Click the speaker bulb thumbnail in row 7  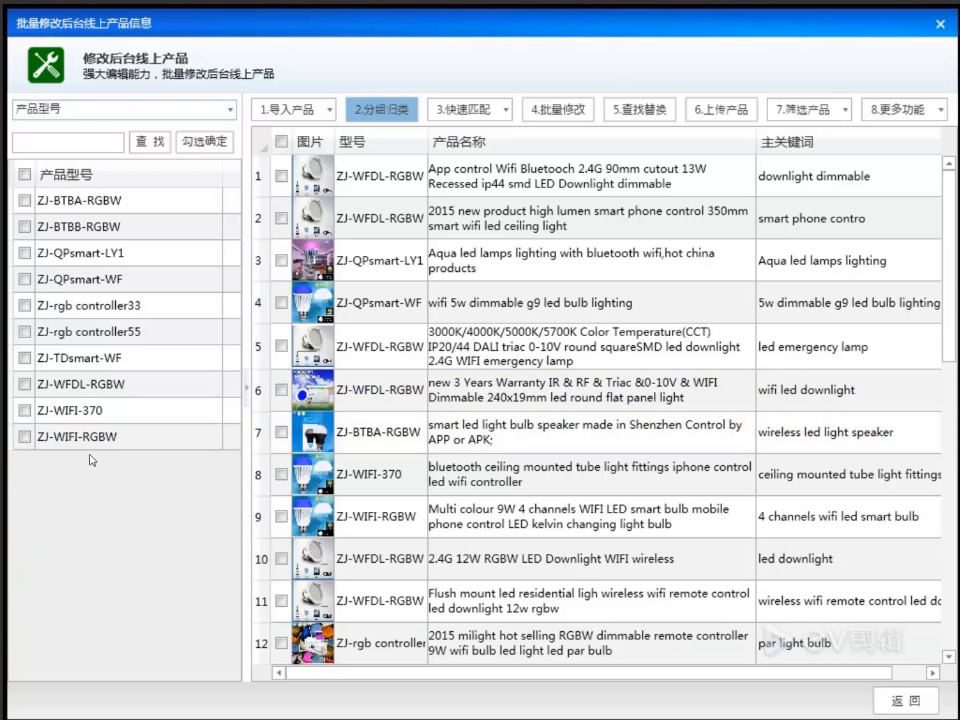pyautogui.click(x=313, y=432)
